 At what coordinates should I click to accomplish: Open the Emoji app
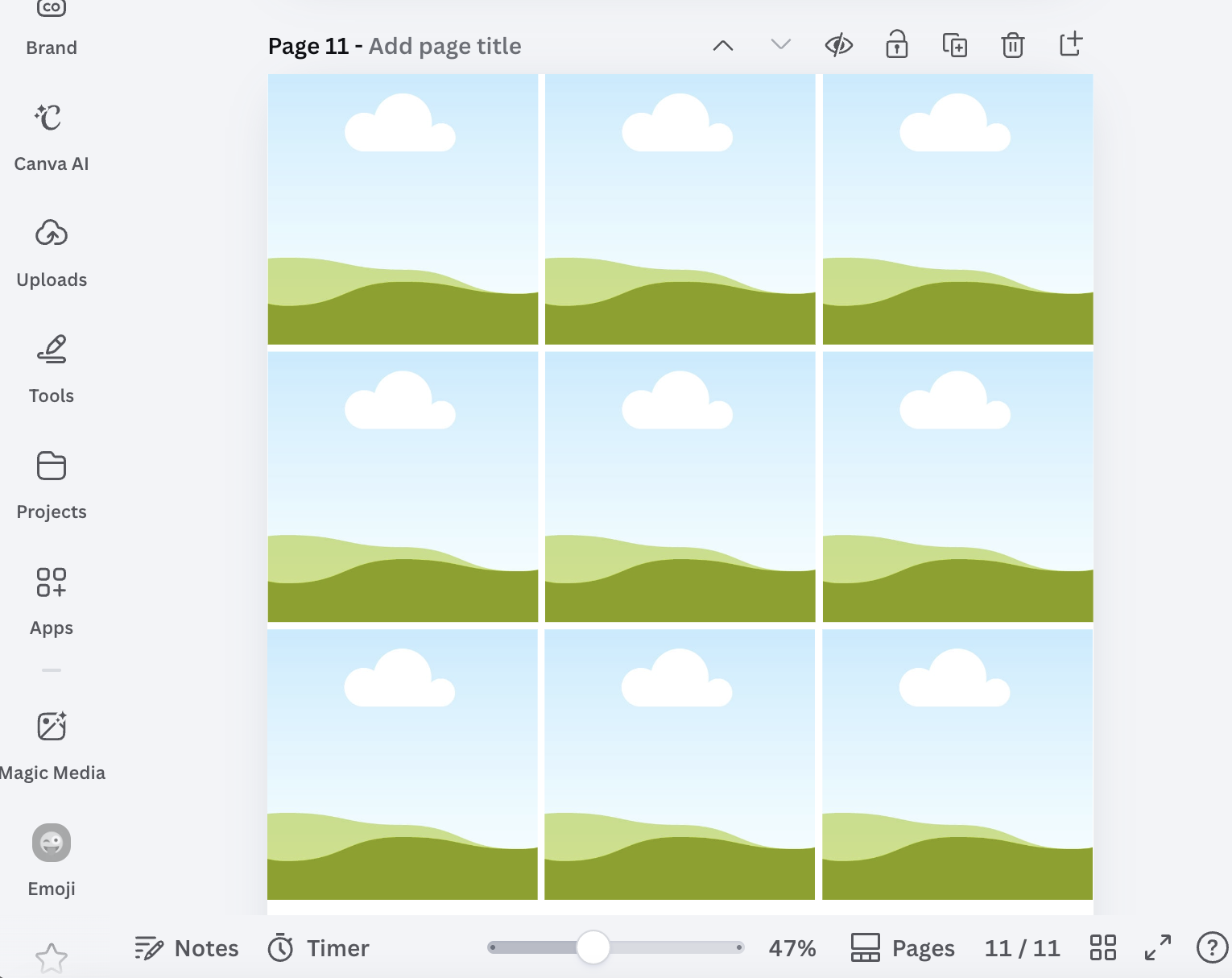(x=52, y=862)
